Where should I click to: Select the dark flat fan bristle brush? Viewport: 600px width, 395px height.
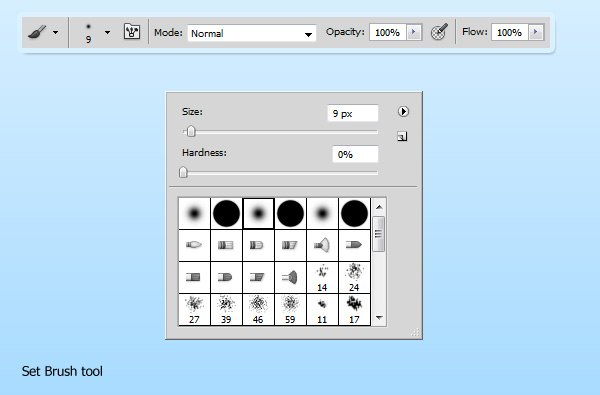coord(290,277)
